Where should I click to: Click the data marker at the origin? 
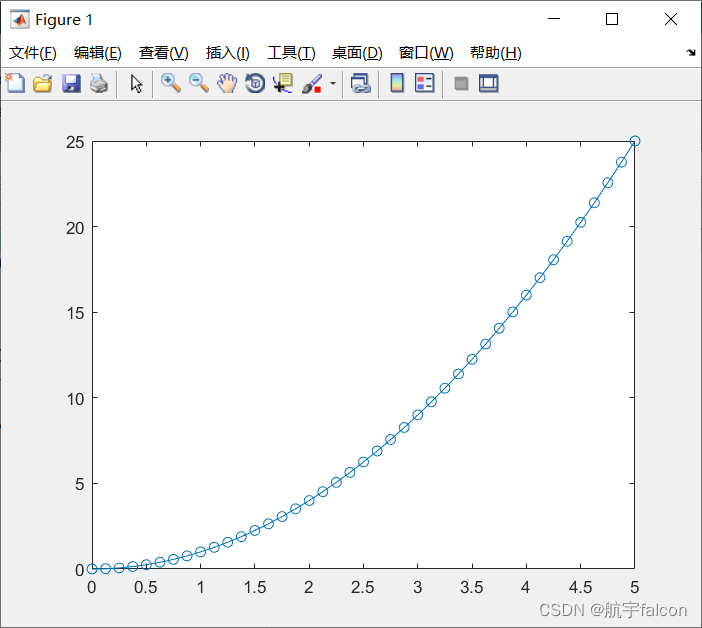(92, 569)
